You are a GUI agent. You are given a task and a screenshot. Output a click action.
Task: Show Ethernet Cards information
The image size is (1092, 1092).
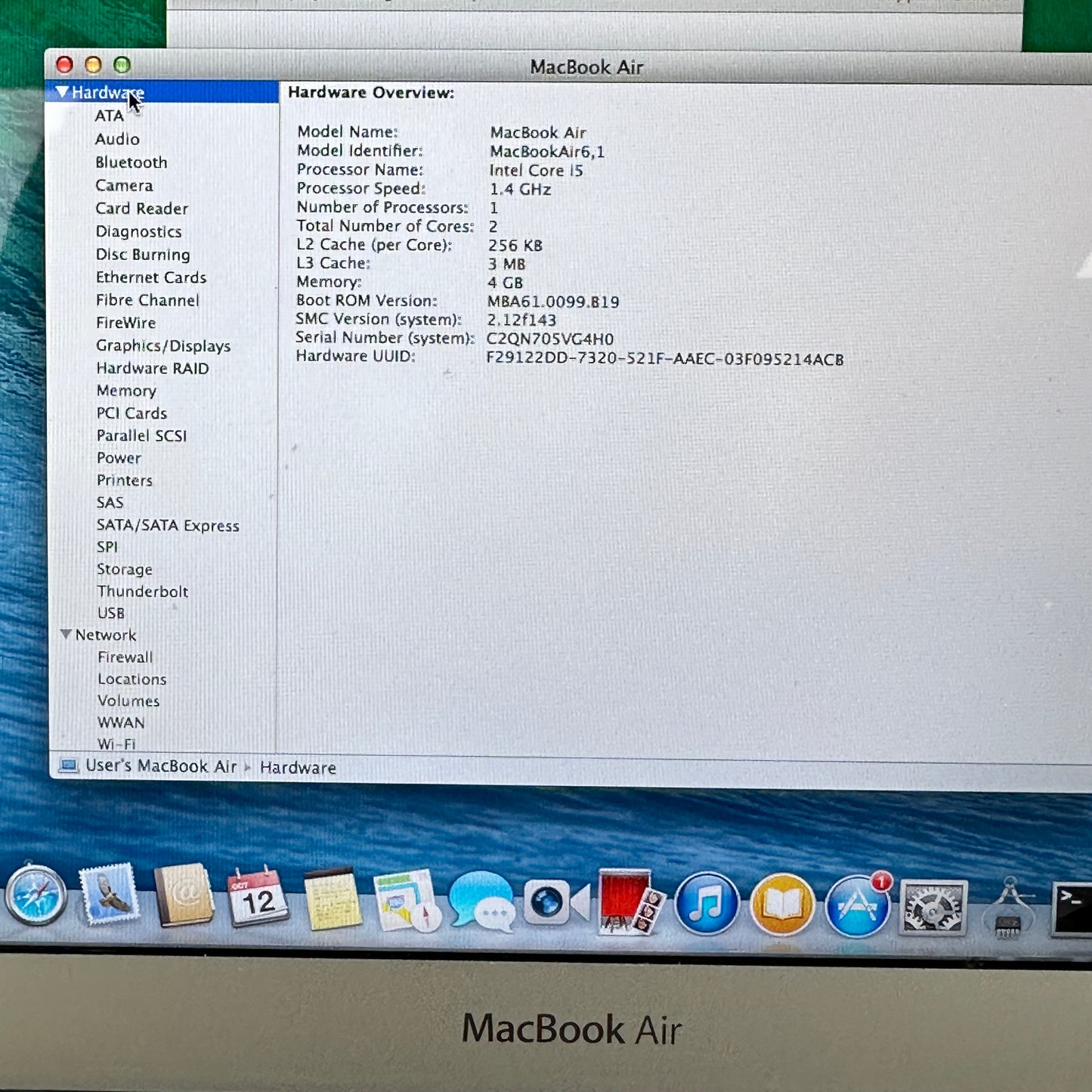tap(151, 277)
